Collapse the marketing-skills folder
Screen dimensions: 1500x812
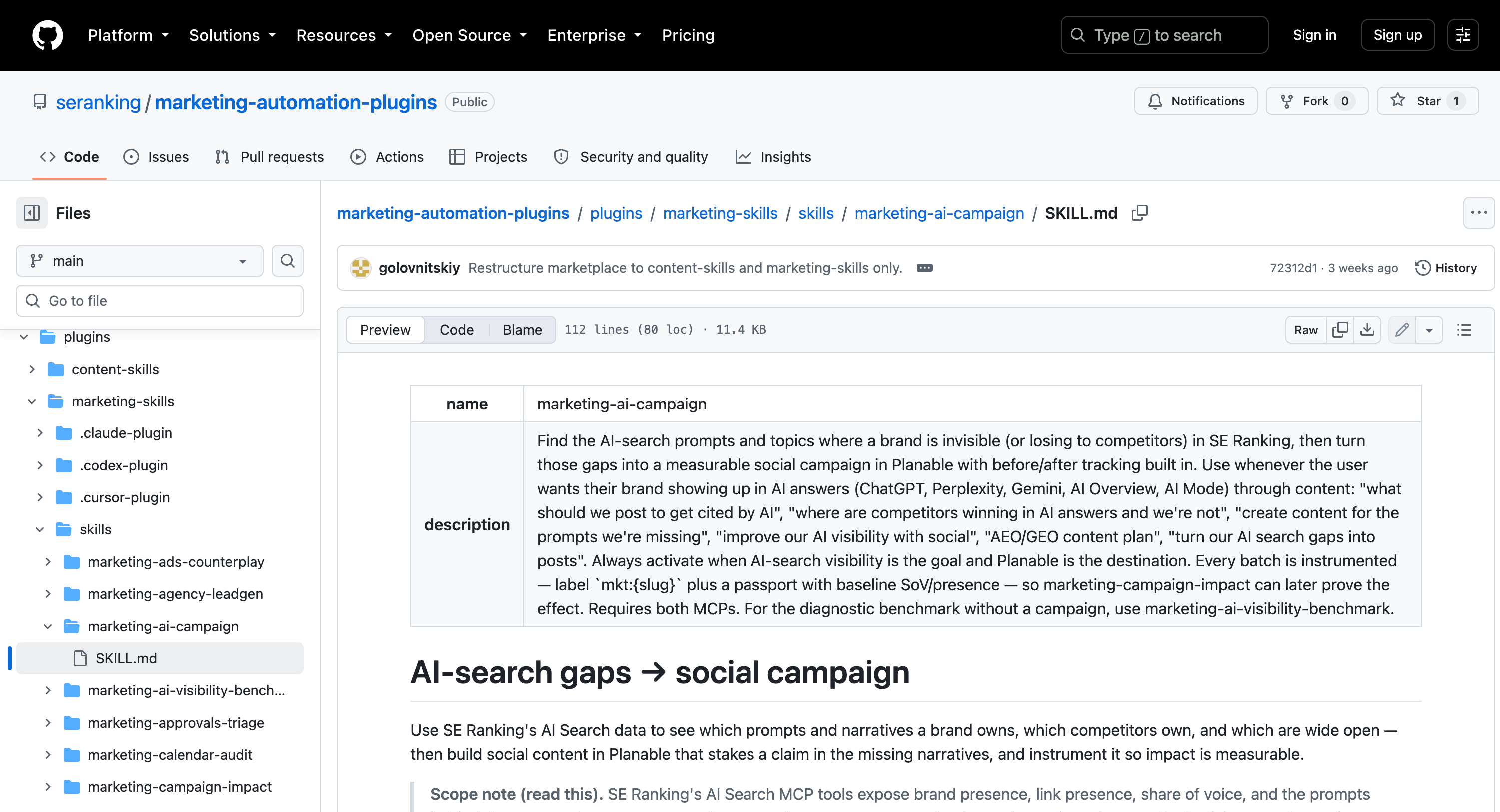(x=32, y=401)
